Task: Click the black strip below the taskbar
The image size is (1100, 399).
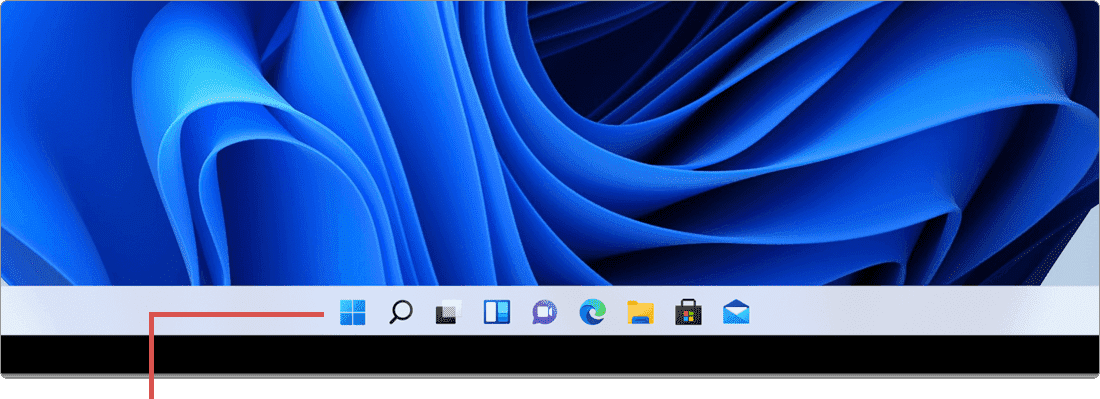Action: pyautogui.click(x=550, y=355)
